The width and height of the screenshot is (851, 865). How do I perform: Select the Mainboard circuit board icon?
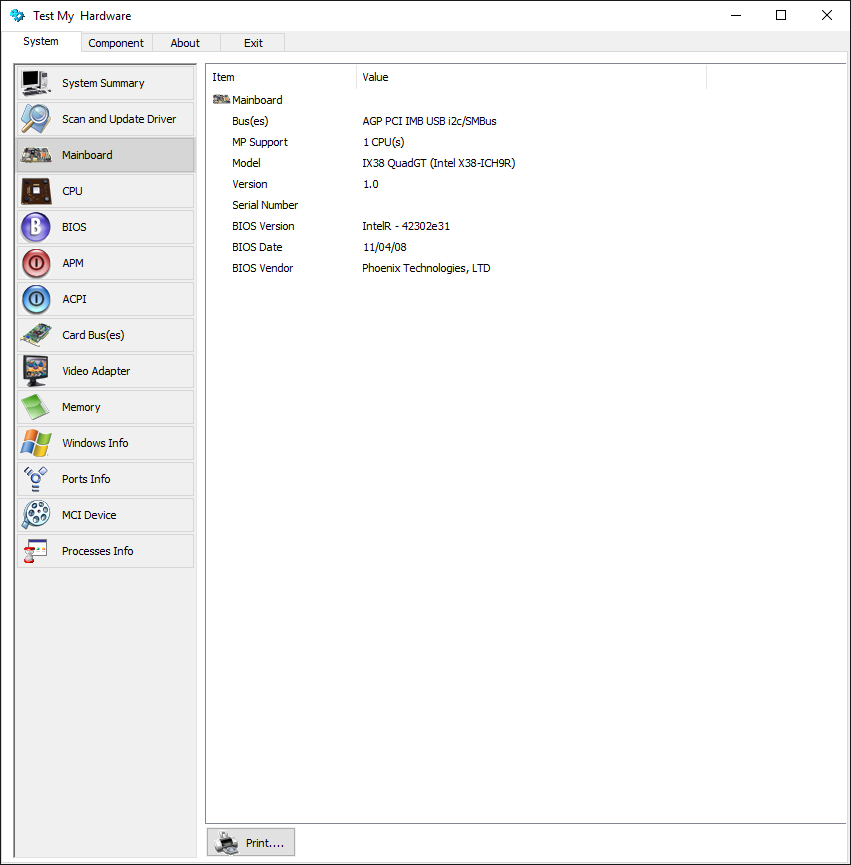(x=36, y=155)
